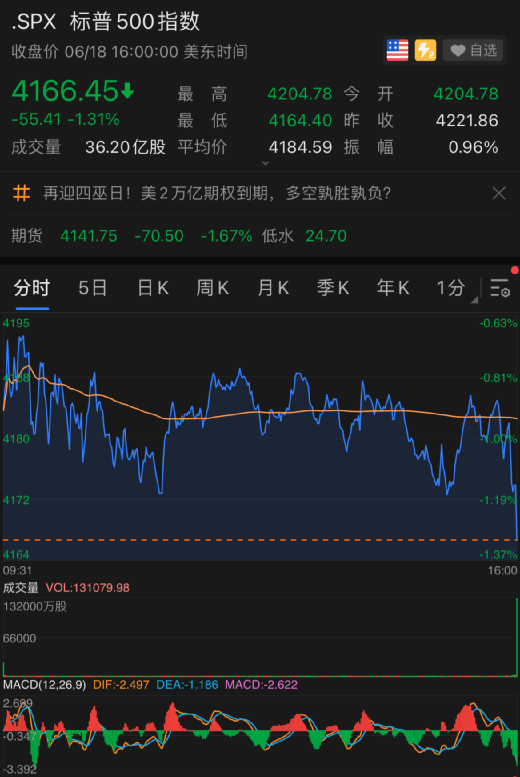
Task: Add to watchlist with 自选 heart button
Action: pyautogui.click(x=473, y=50)
